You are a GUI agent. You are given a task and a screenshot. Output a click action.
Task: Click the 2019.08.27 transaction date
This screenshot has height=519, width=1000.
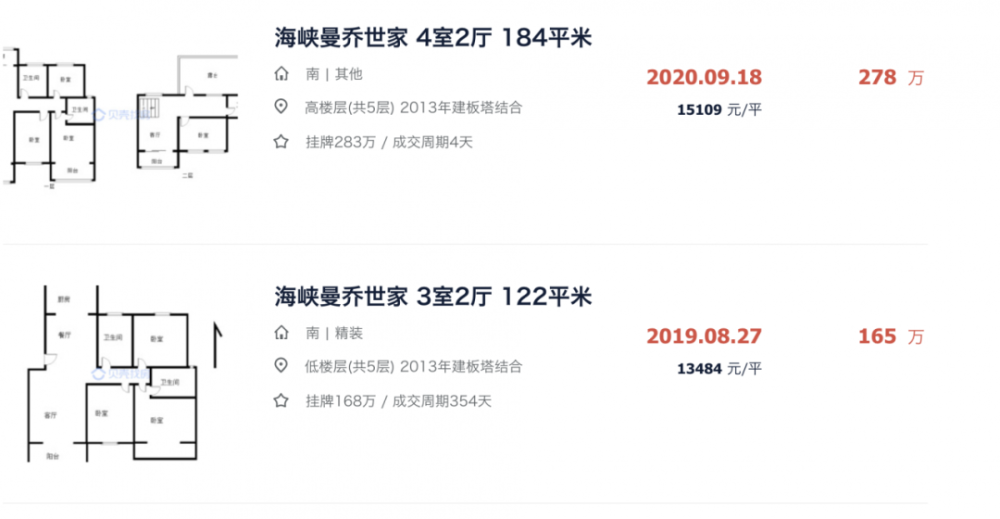point(704,336)
